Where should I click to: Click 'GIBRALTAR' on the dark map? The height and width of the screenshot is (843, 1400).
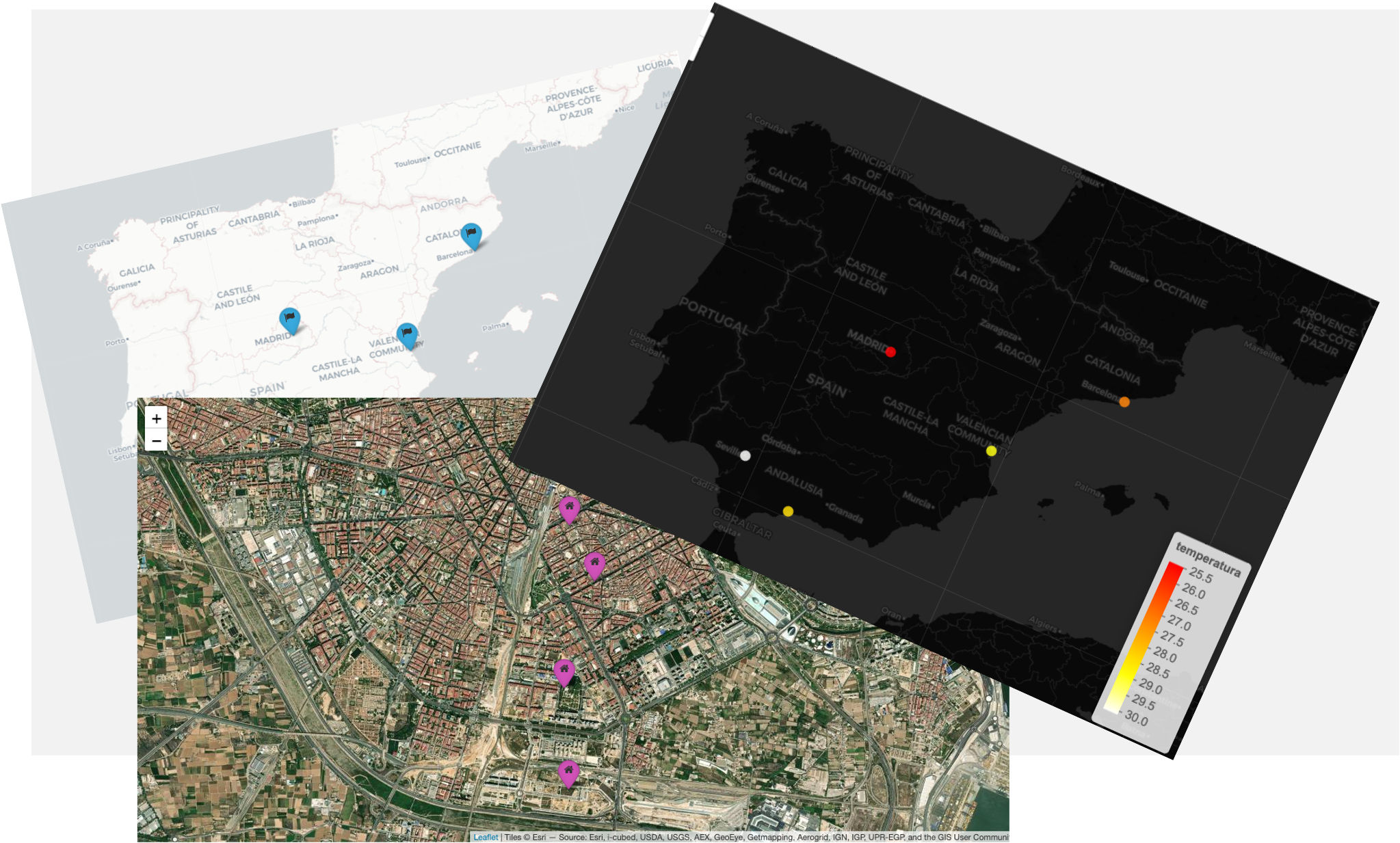pos(742,522)
